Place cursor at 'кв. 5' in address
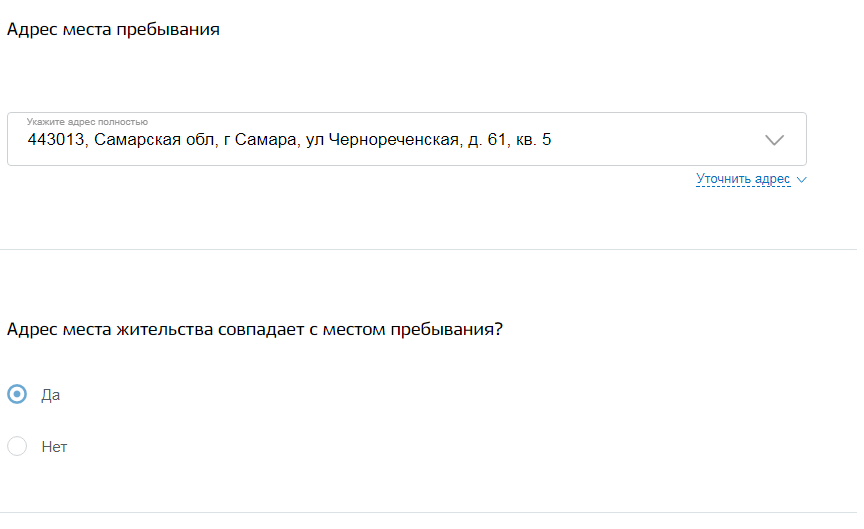 click(x=532, y=140)
